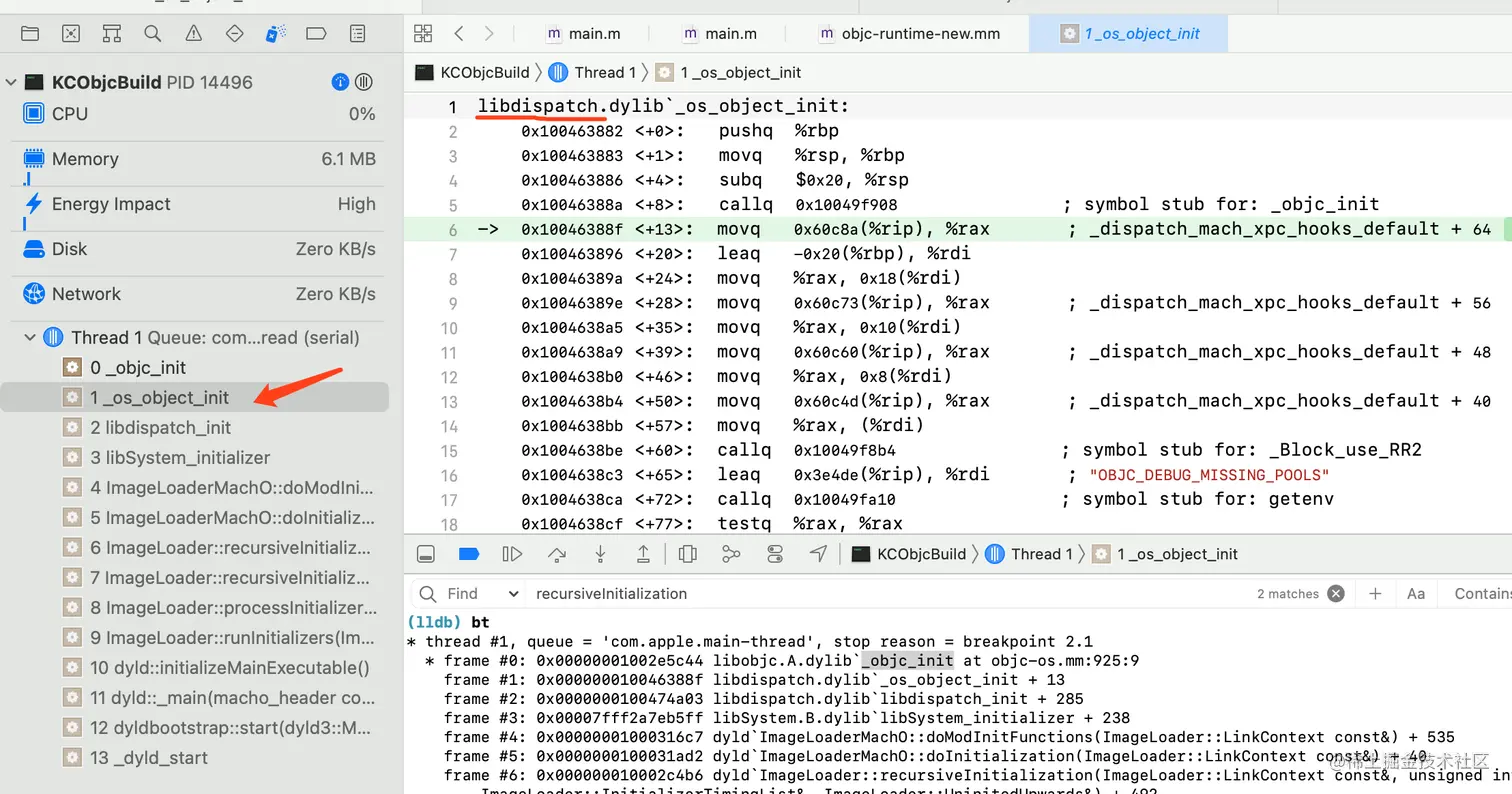
Task: Collapse the Thread 1 disclosure arrow
Action: 31,338
